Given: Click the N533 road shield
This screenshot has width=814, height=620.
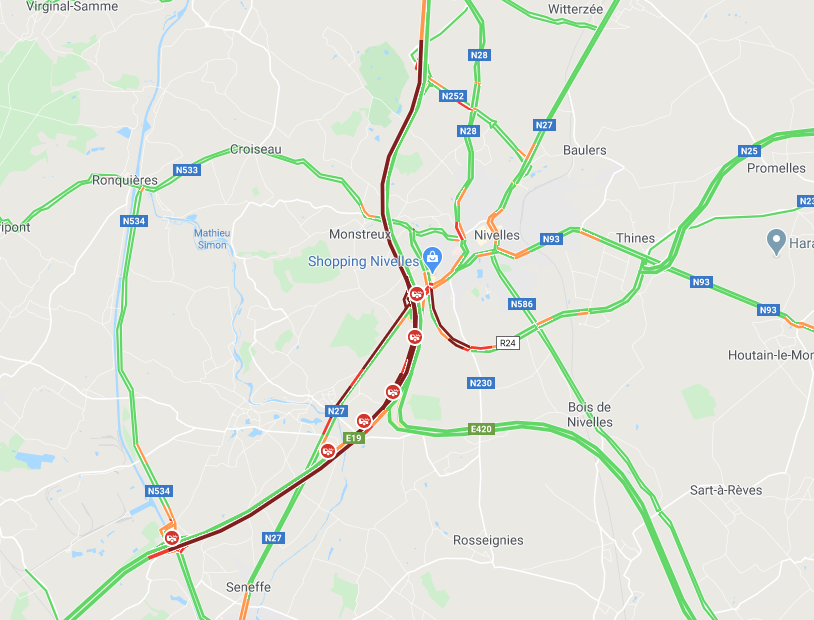Looking at the screenshot, I should [186, 170].
